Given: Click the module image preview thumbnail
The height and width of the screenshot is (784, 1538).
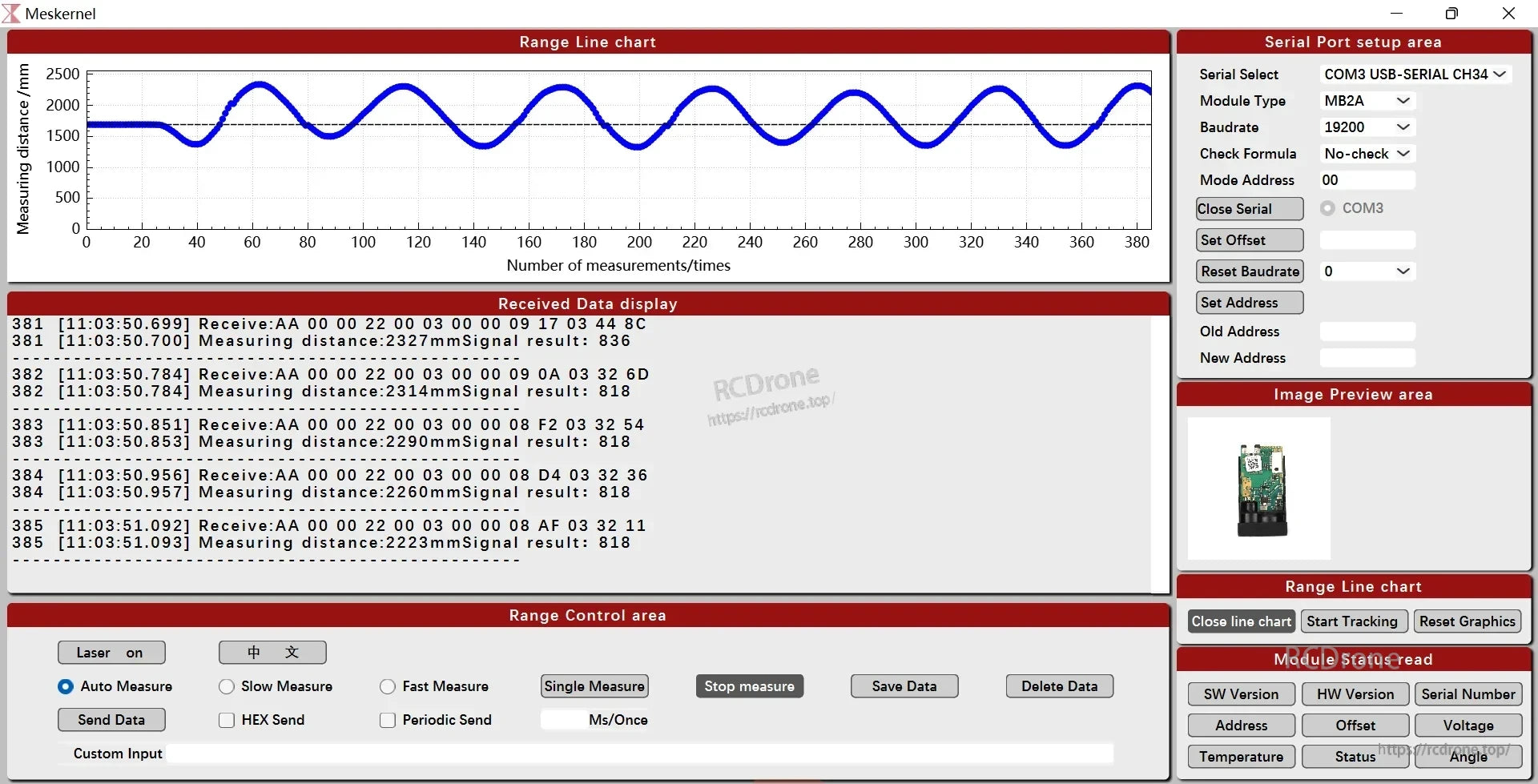Looking at the screenshot, I should click(x=1258, y=488).
